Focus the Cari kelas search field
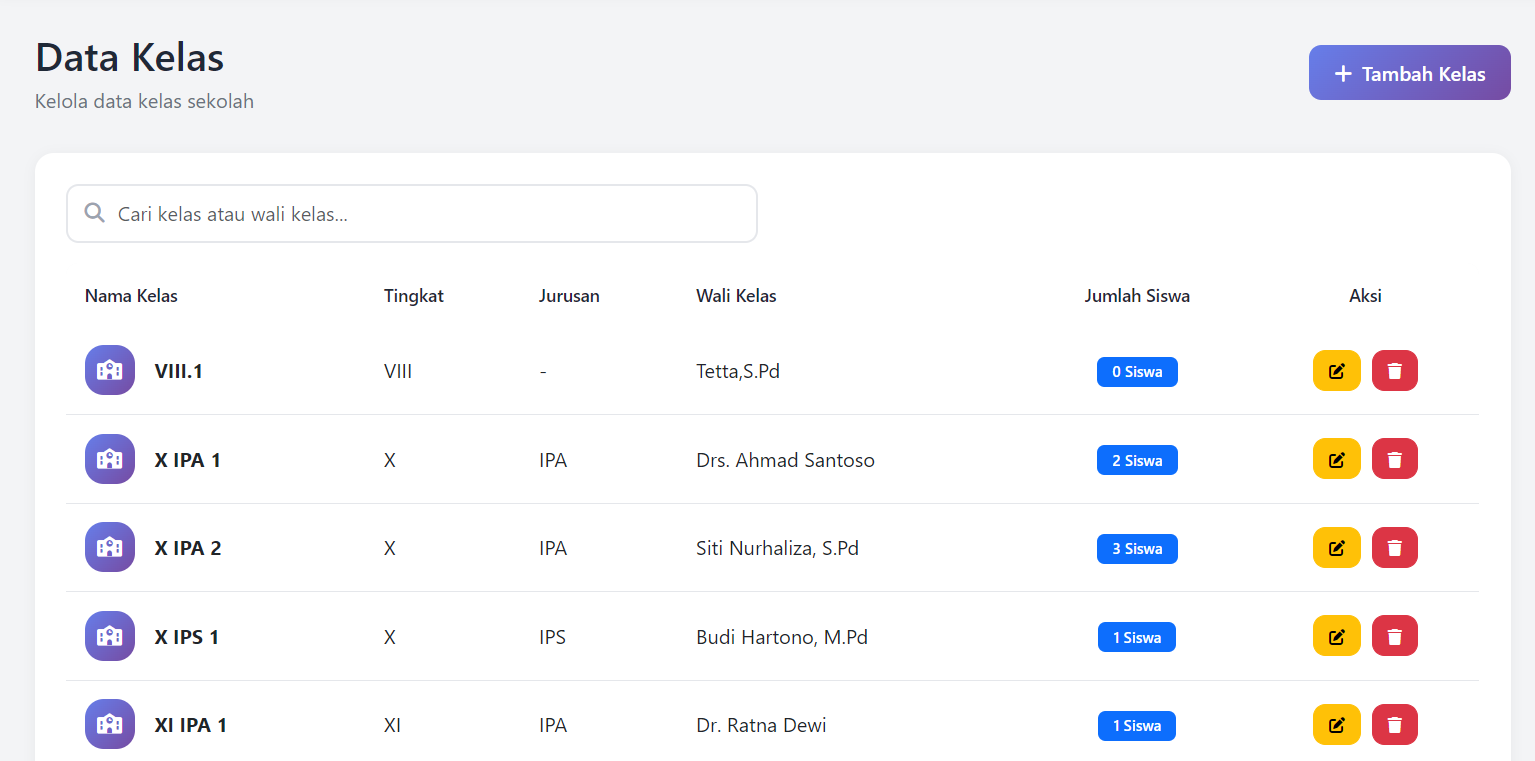1535x761 pixels. click(x=412, y=214)
